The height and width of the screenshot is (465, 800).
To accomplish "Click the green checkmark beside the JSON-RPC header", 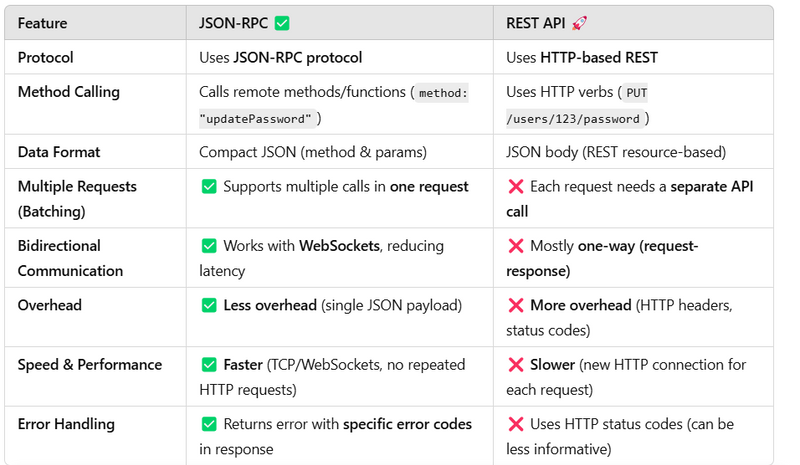I will [282, 23].
